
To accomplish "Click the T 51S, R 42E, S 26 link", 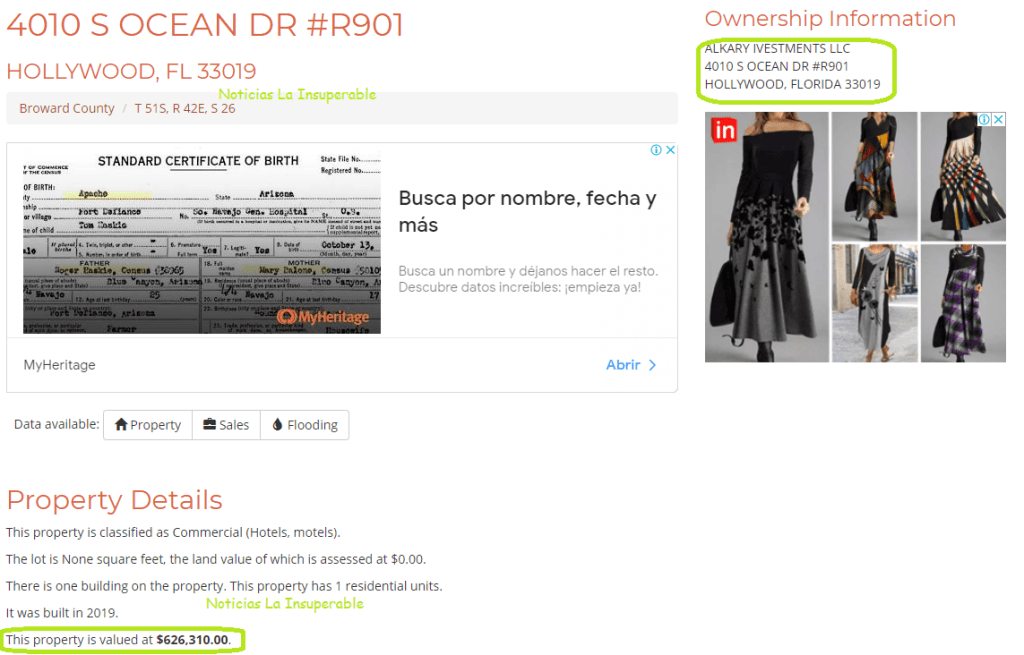I will 185,108.
